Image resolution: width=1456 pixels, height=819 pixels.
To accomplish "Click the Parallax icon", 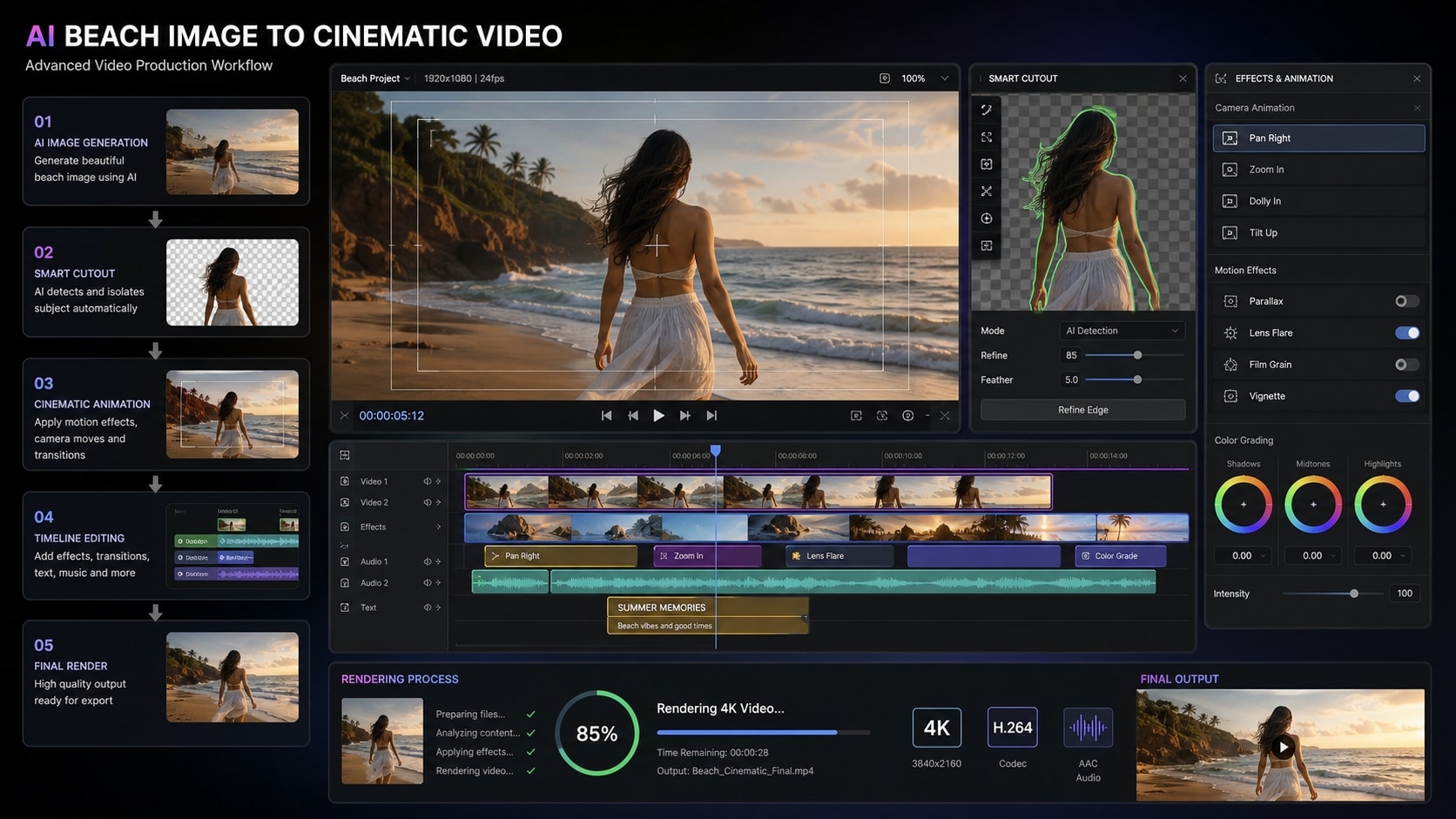I will point(1230,301).
